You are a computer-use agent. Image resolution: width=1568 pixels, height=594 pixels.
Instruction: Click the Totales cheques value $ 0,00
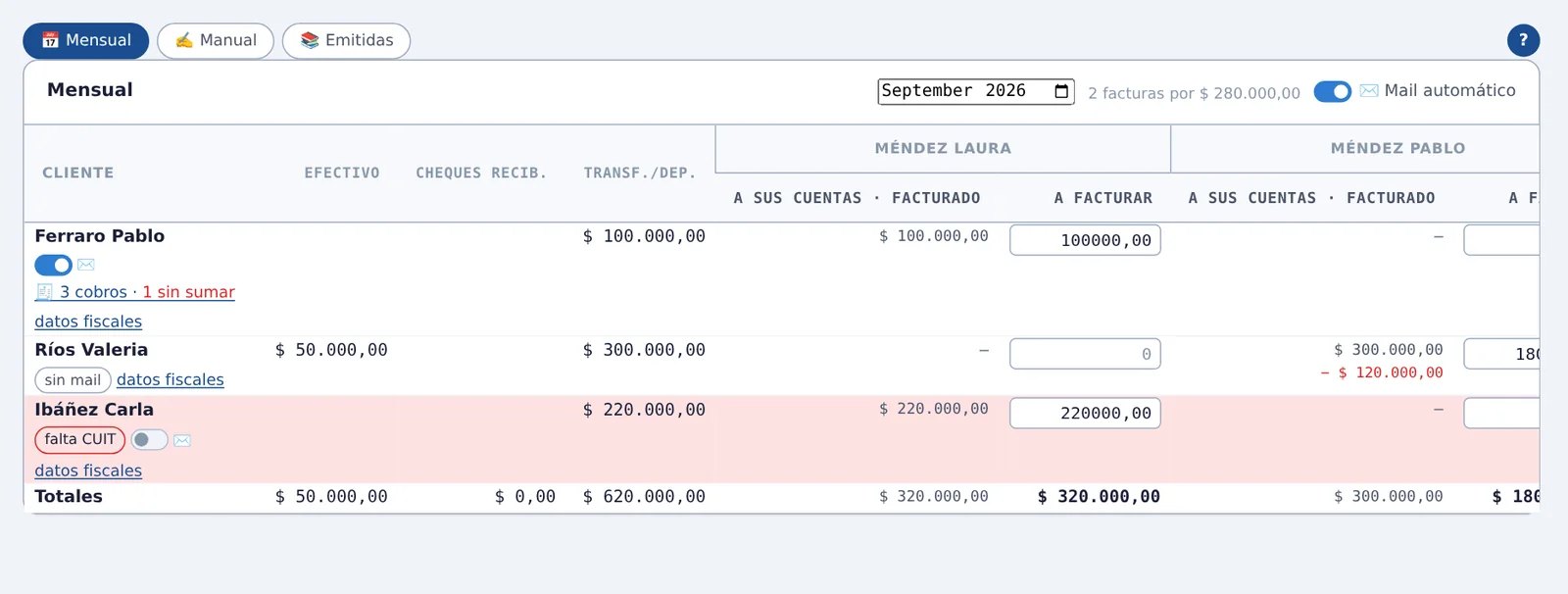tap(525, 497)
